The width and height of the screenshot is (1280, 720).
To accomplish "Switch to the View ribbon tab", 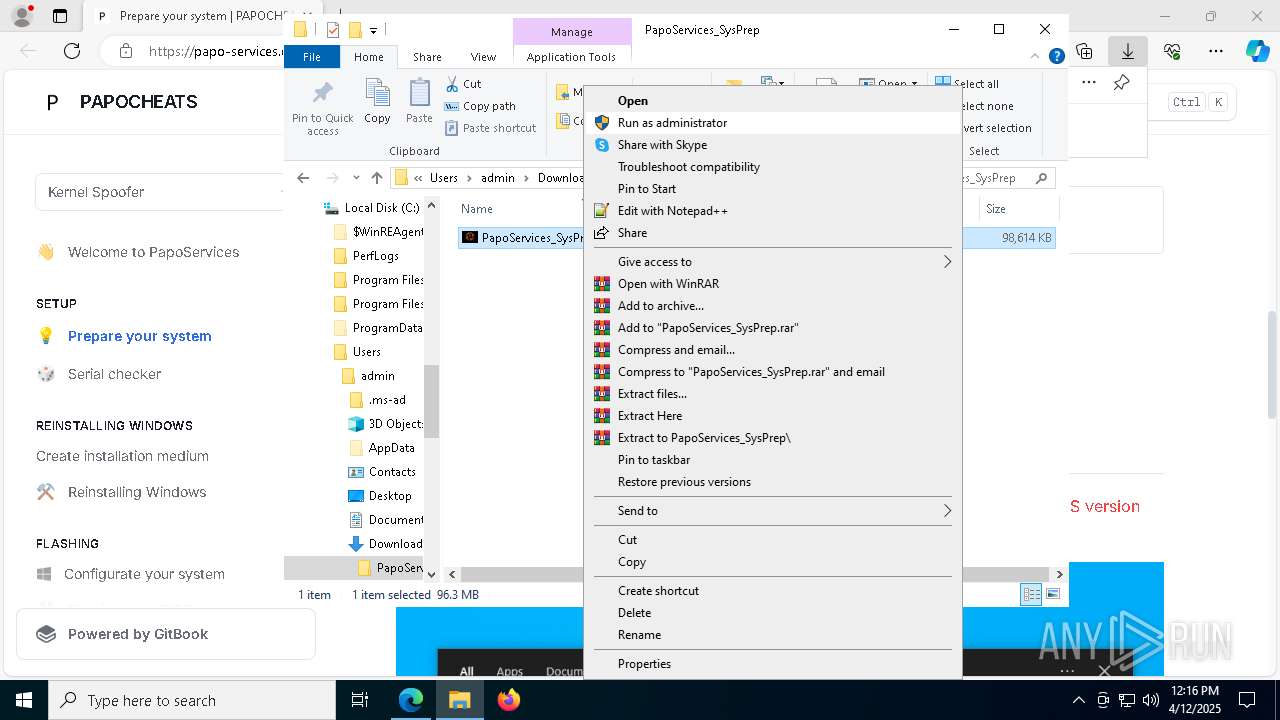I will pos(483,57).
